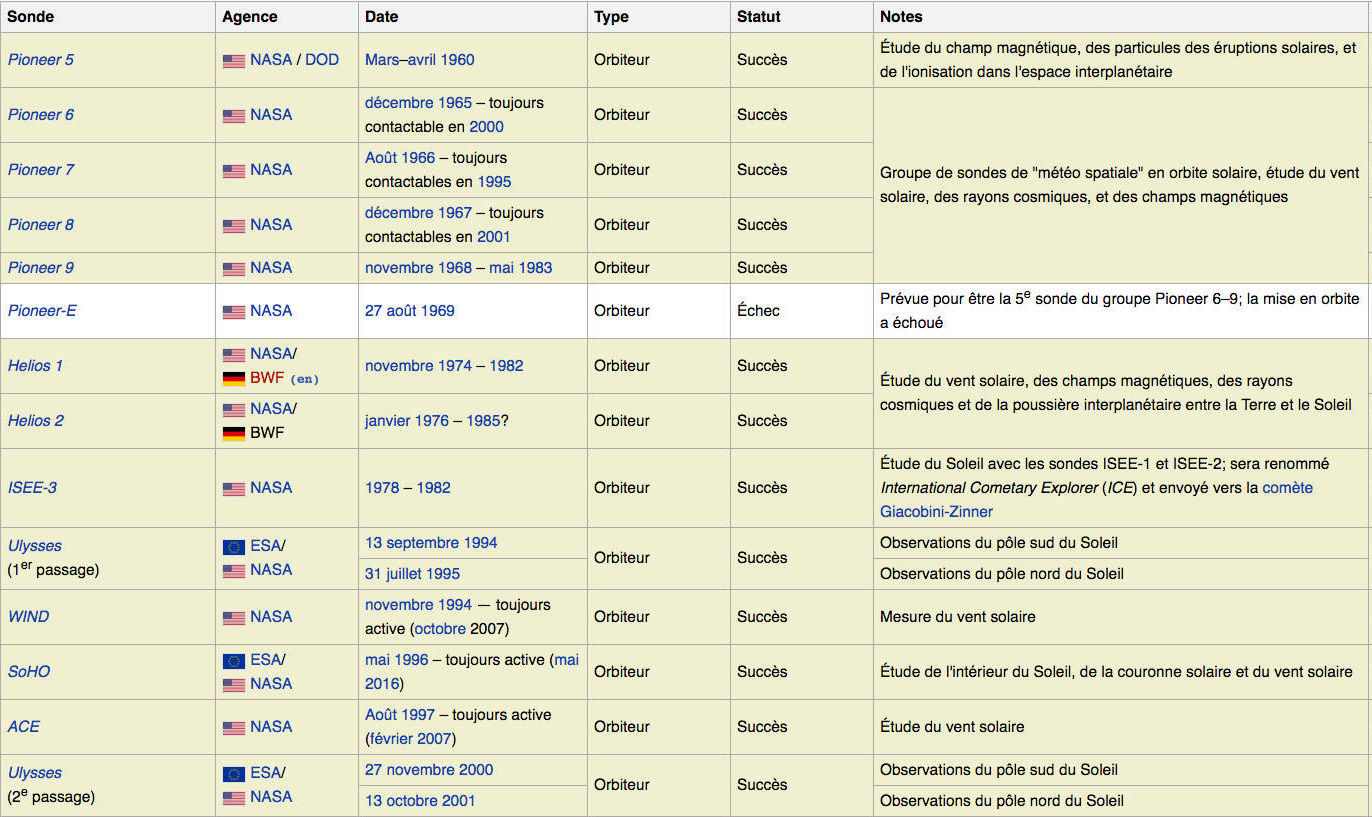The image size is (1372, 817).
Task: Open the Pioneer 6 probe link
Action: point(41,115)
